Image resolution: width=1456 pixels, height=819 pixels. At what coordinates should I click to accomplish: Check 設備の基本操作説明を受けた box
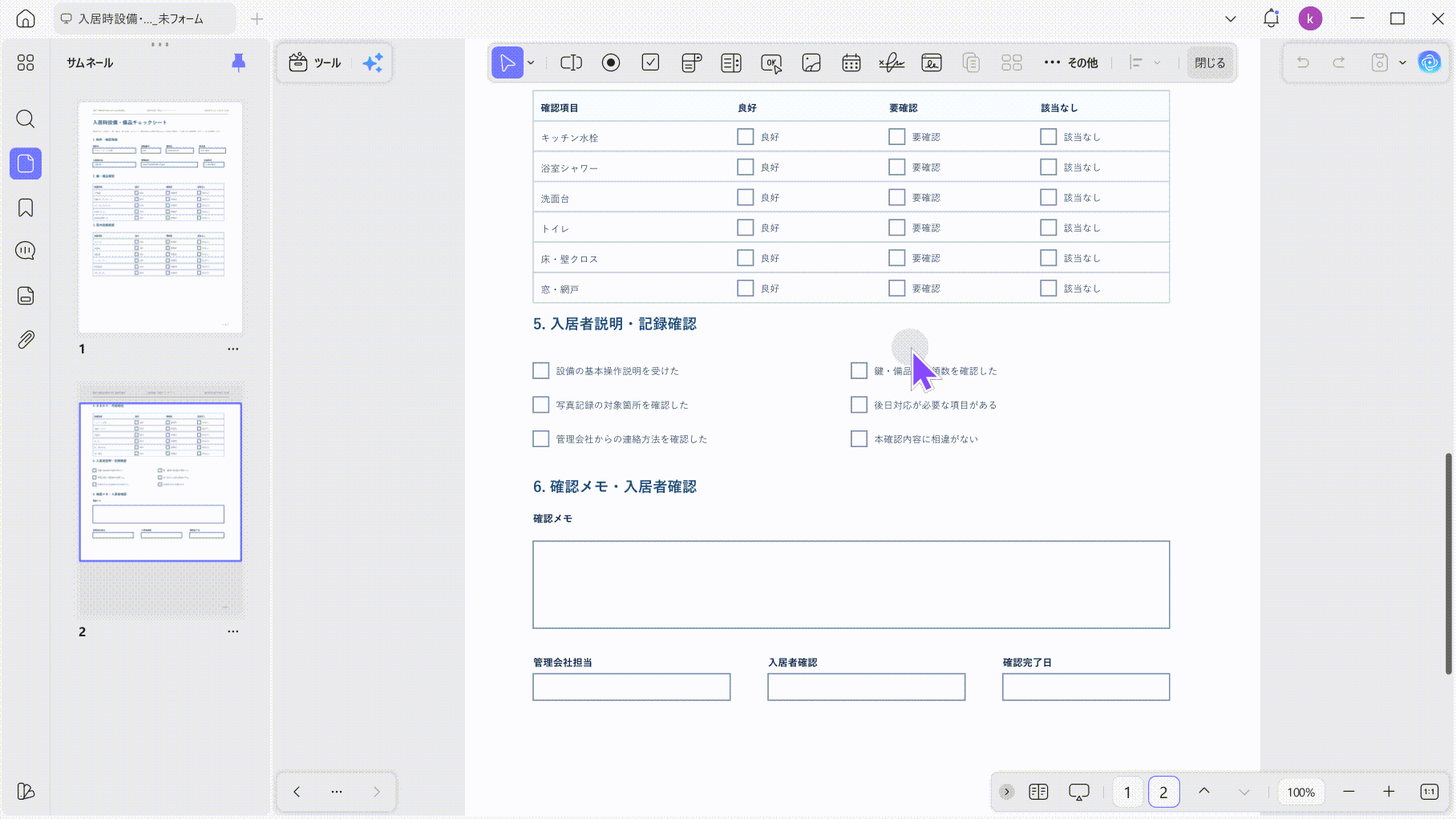click(541, 371)
